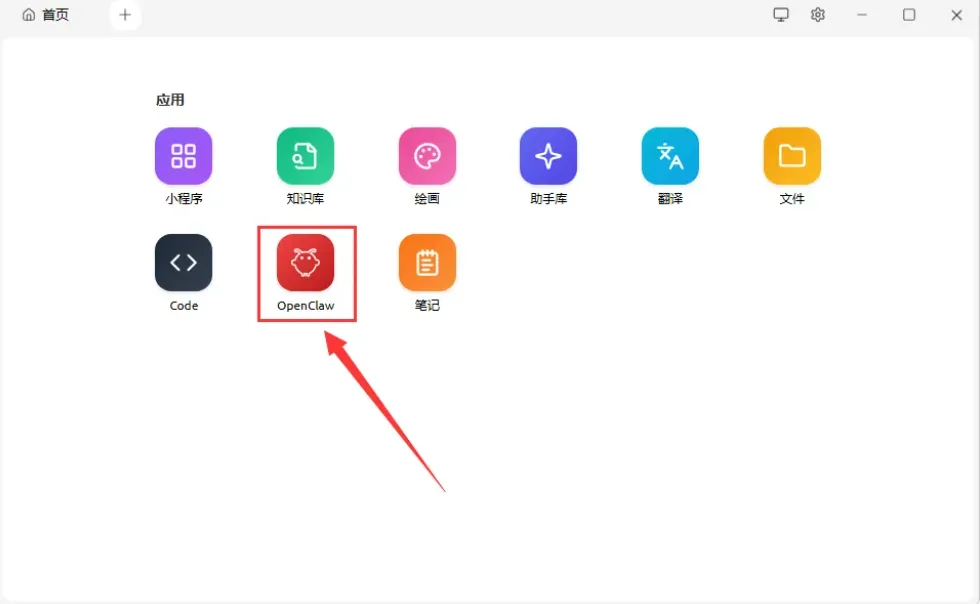Launch the Code app
The image size is (980, 604).
(183, 263)
